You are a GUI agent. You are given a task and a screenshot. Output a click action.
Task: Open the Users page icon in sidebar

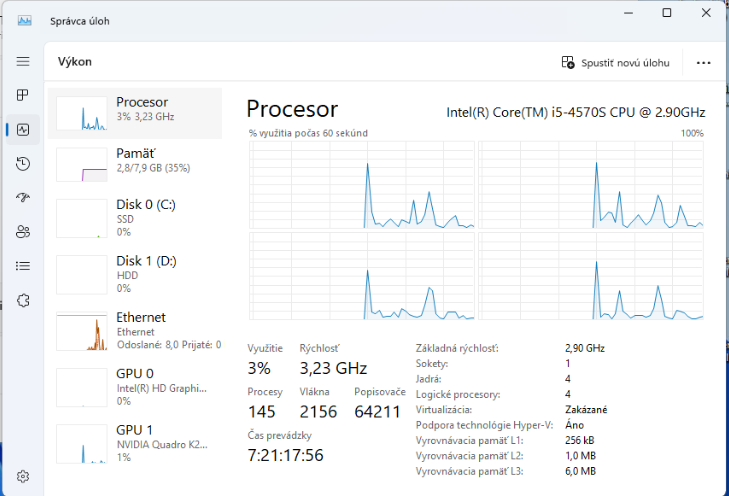[x=23, y=231]
